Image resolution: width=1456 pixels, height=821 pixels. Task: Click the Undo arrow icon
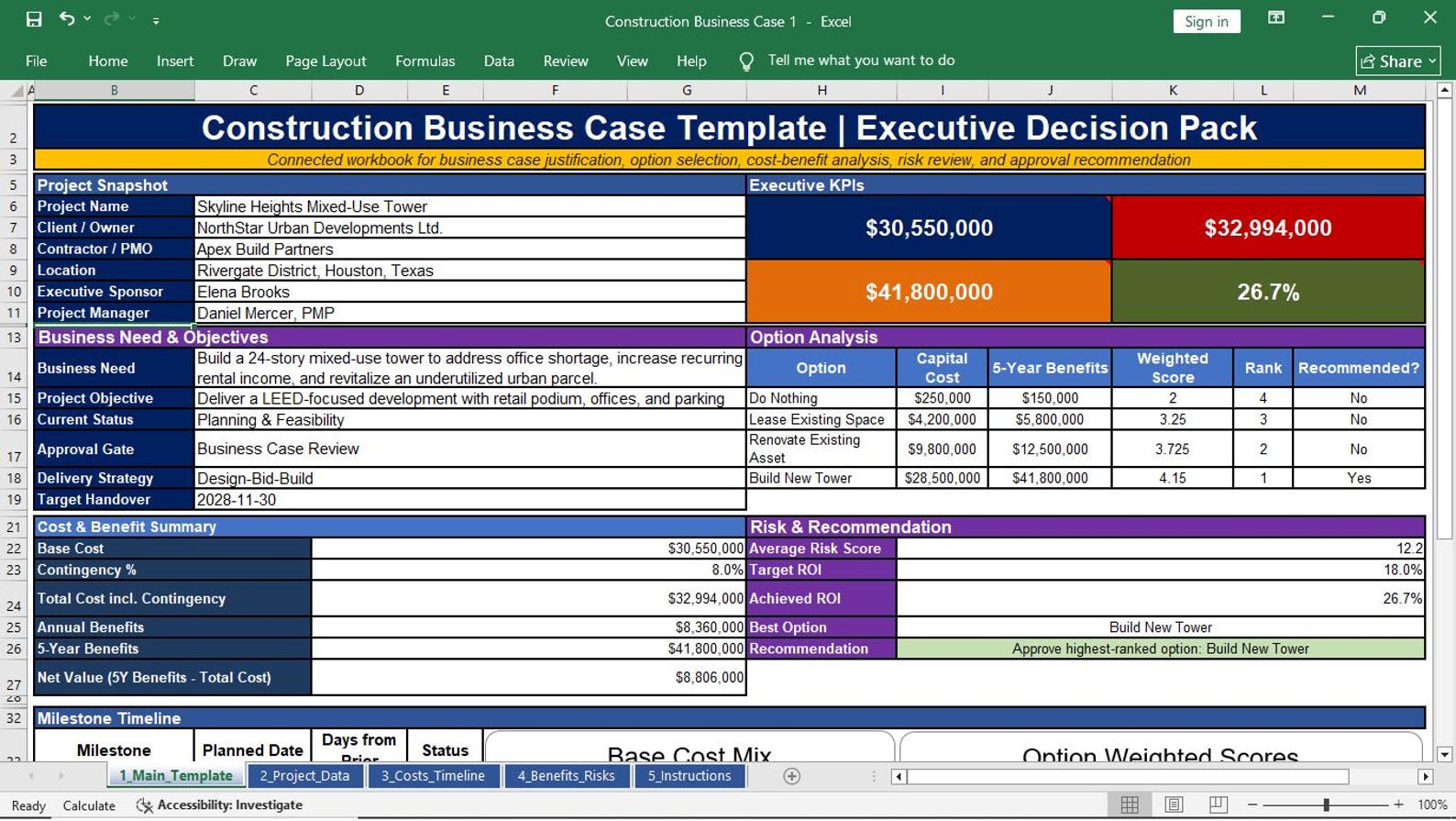click(x=67, y=18)
